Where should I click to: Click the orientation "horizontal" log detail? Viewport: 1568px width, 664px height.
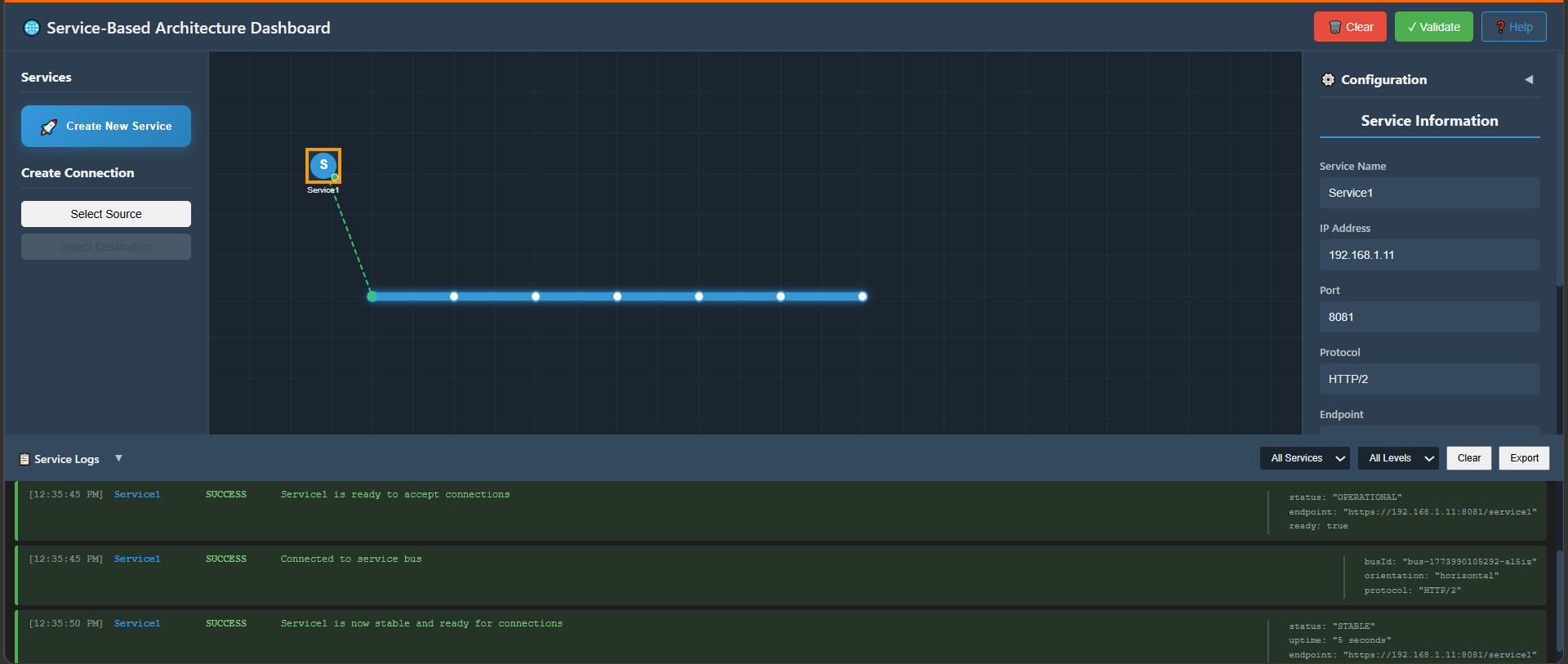(1432, 576)
